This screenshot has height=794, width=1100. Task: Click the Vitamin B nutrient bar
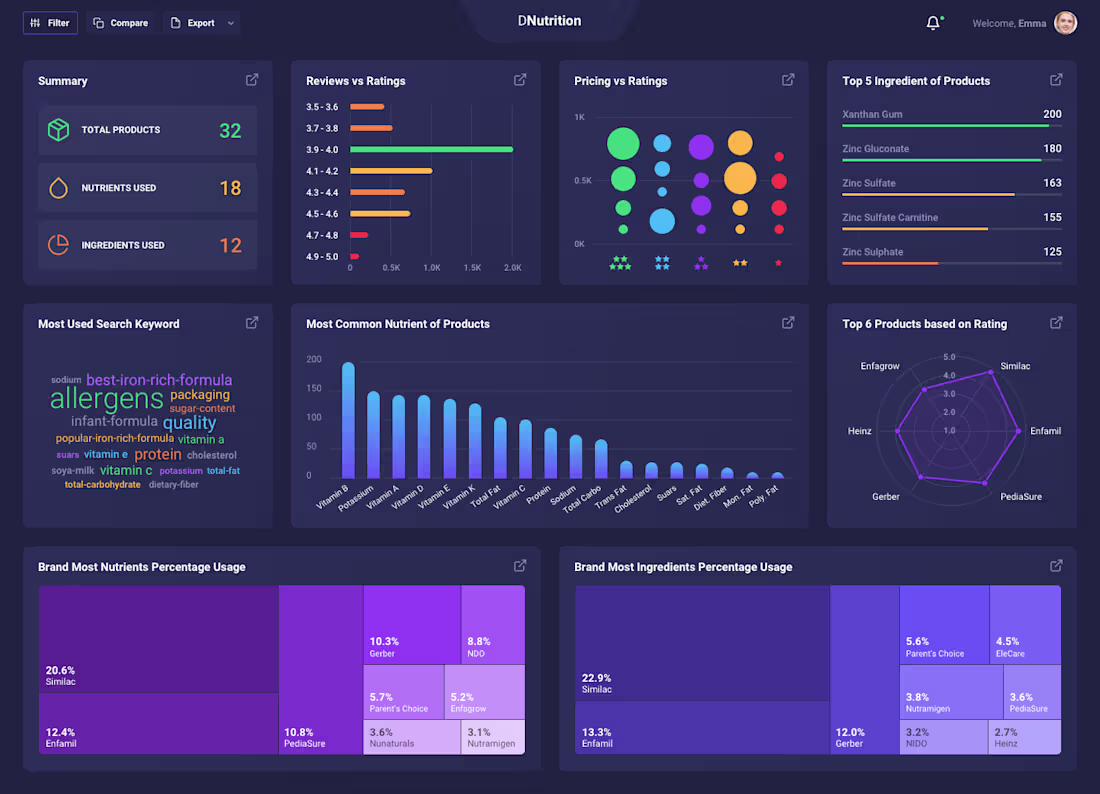(348, 420)
